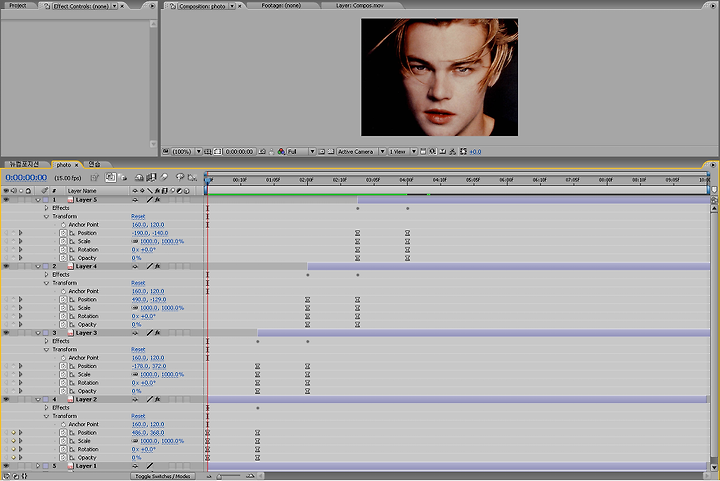Toggle Rotation stopwatch of Layer 2

(x=63, y=449)
